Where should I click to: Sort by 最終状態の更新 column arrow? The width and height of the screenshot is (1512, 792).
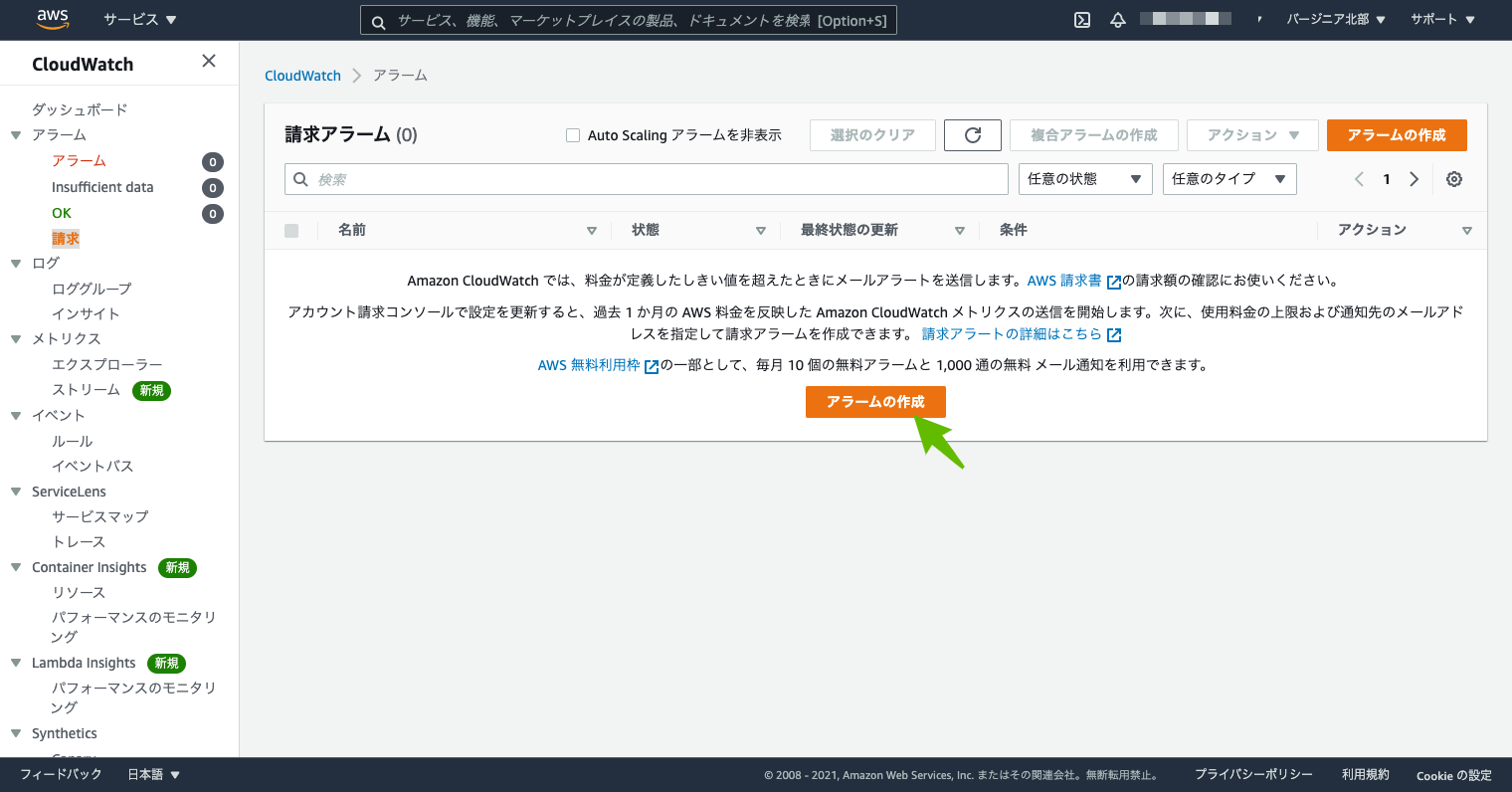(x=960, y=231)
